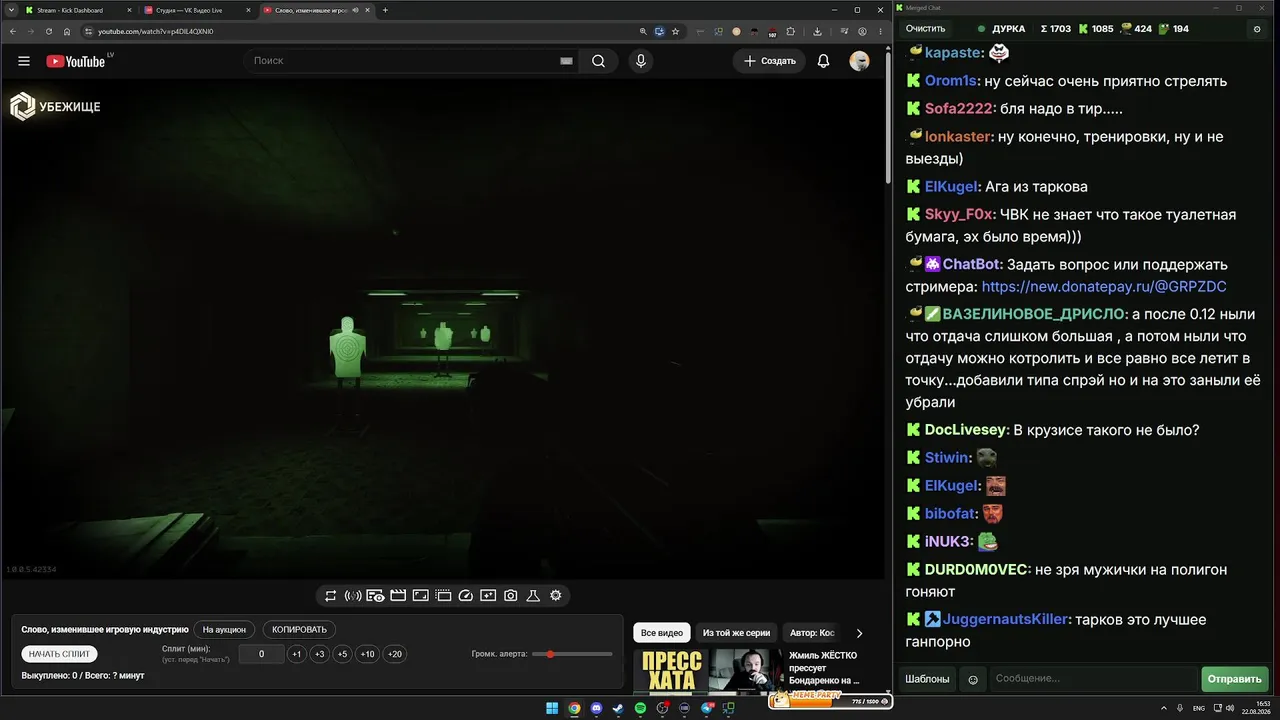Open the ENG language switcher in the taskbar

1199,709
